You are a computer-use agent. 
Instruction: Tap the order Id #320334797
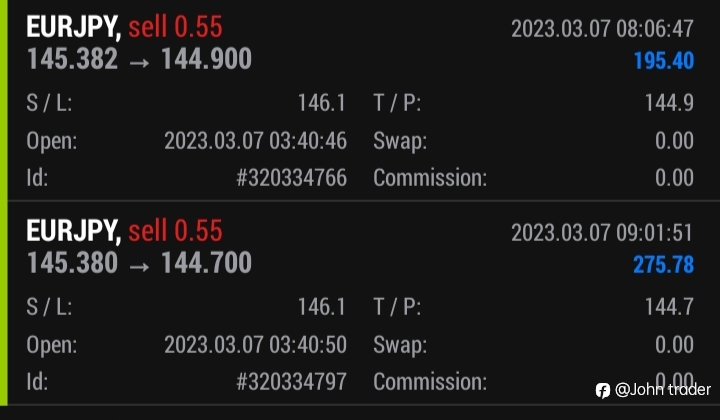pos(291,381)
